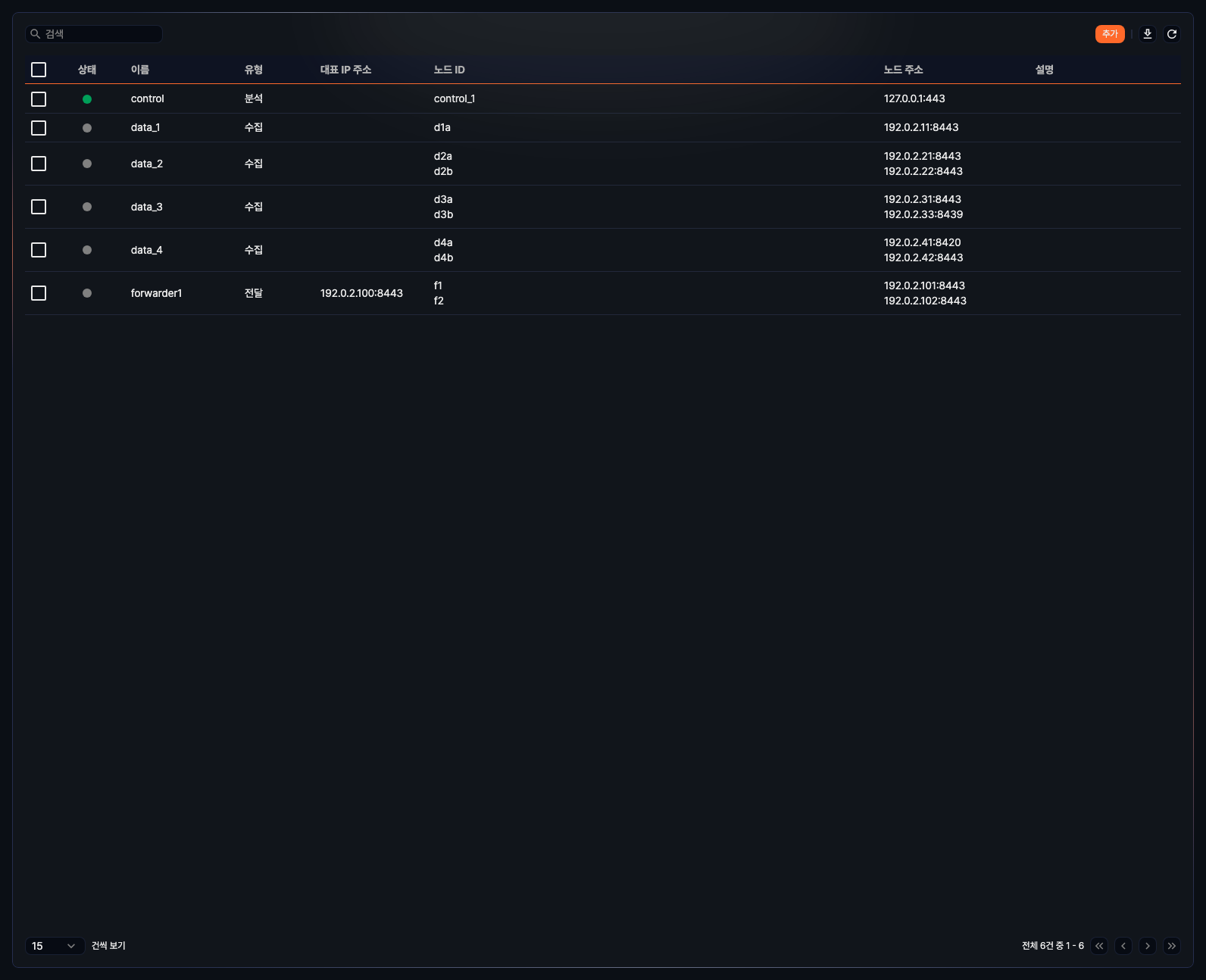Select the data_2 row checkbox
1206x980 pixels.
pos(39,164)
